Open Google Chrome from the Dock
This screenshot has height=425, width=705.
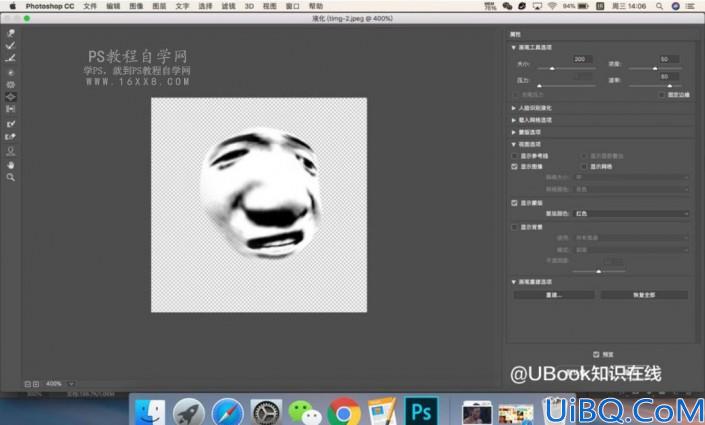344,412
